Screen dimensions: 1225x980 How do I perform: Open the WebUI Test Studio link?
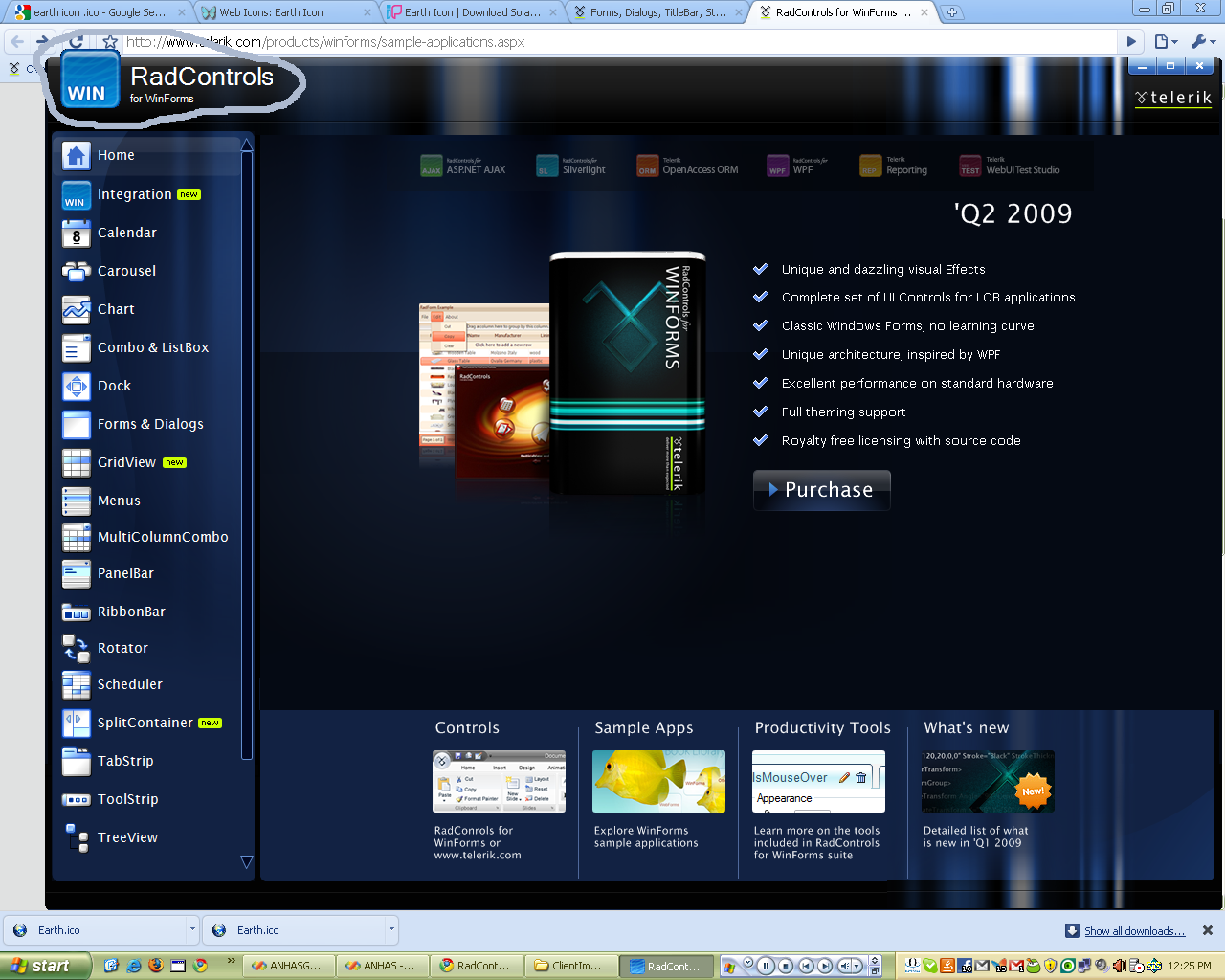[x=1010, y=167]
